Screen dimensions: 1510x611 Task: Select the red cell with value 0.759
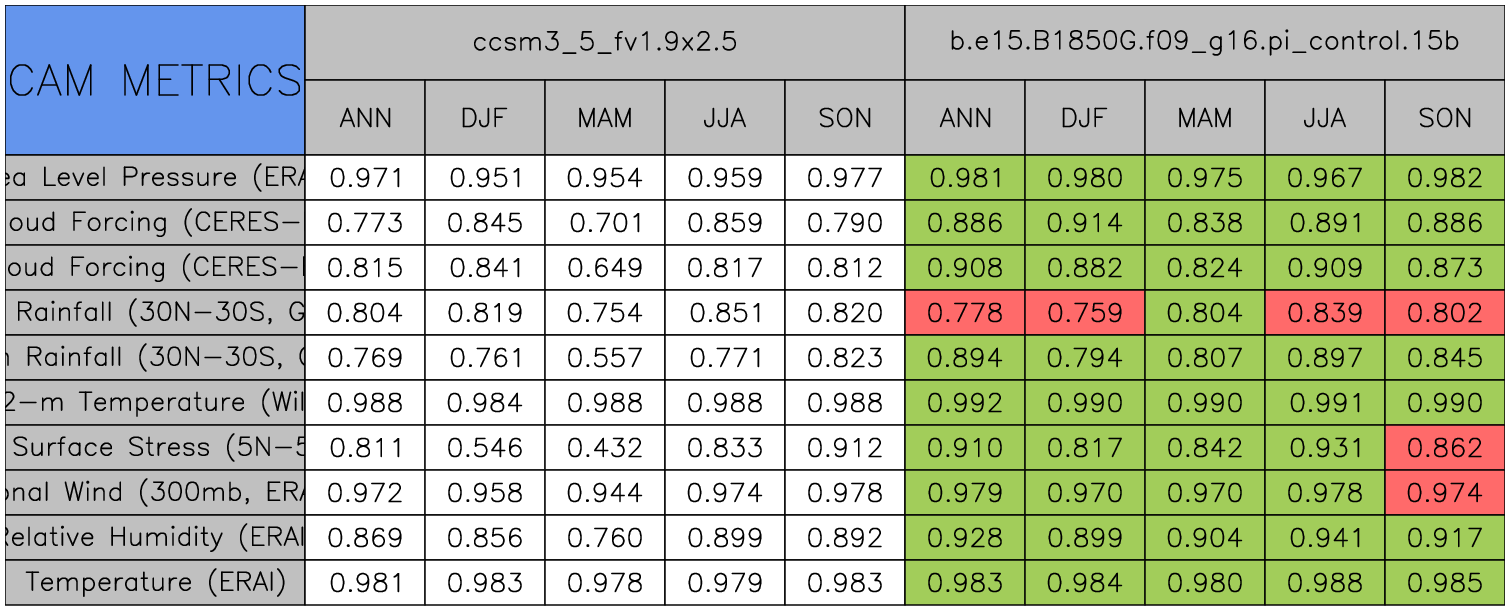coord(1085,313)
